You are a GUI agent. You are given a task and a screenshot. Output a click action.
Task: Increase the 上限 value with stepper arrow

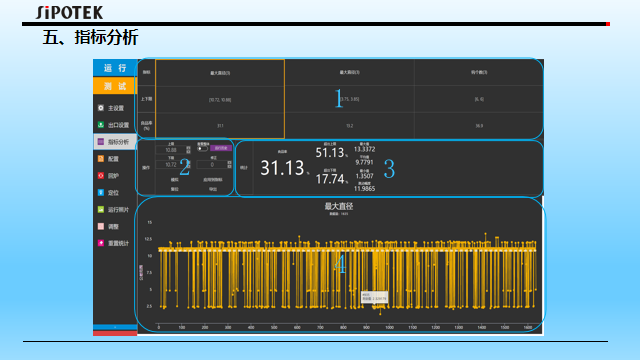(x=188, y=148)
